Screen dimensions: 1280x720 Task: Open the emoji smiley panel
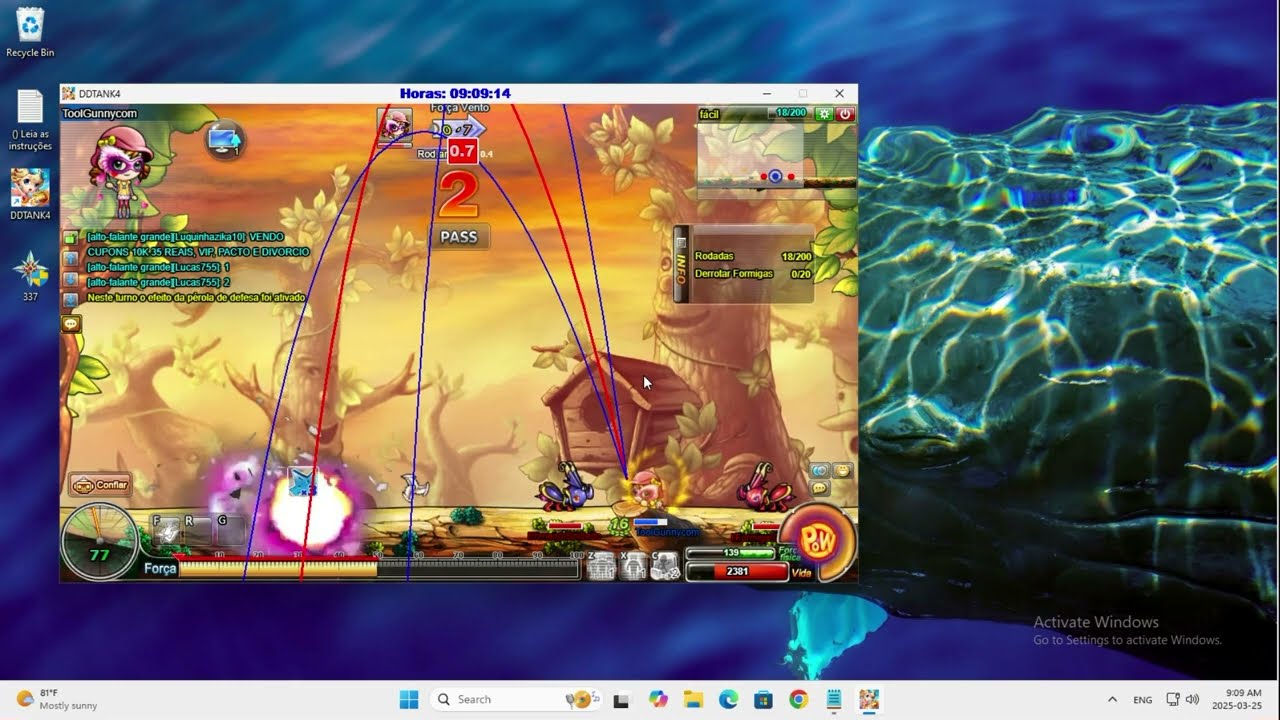[x=843, y=470]
